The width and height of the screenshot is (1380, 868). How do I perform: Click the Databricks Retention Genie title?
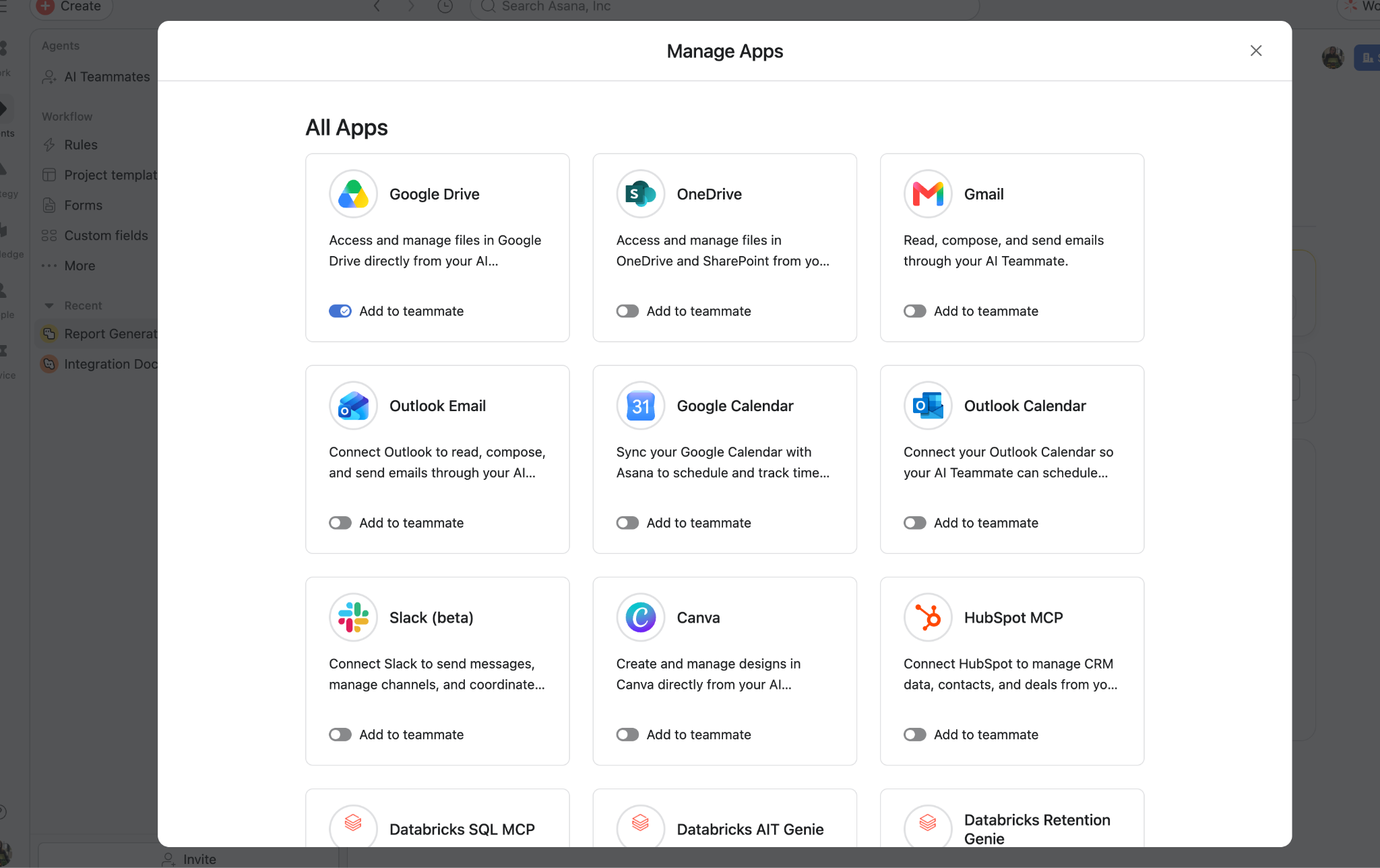point(1037,829)
